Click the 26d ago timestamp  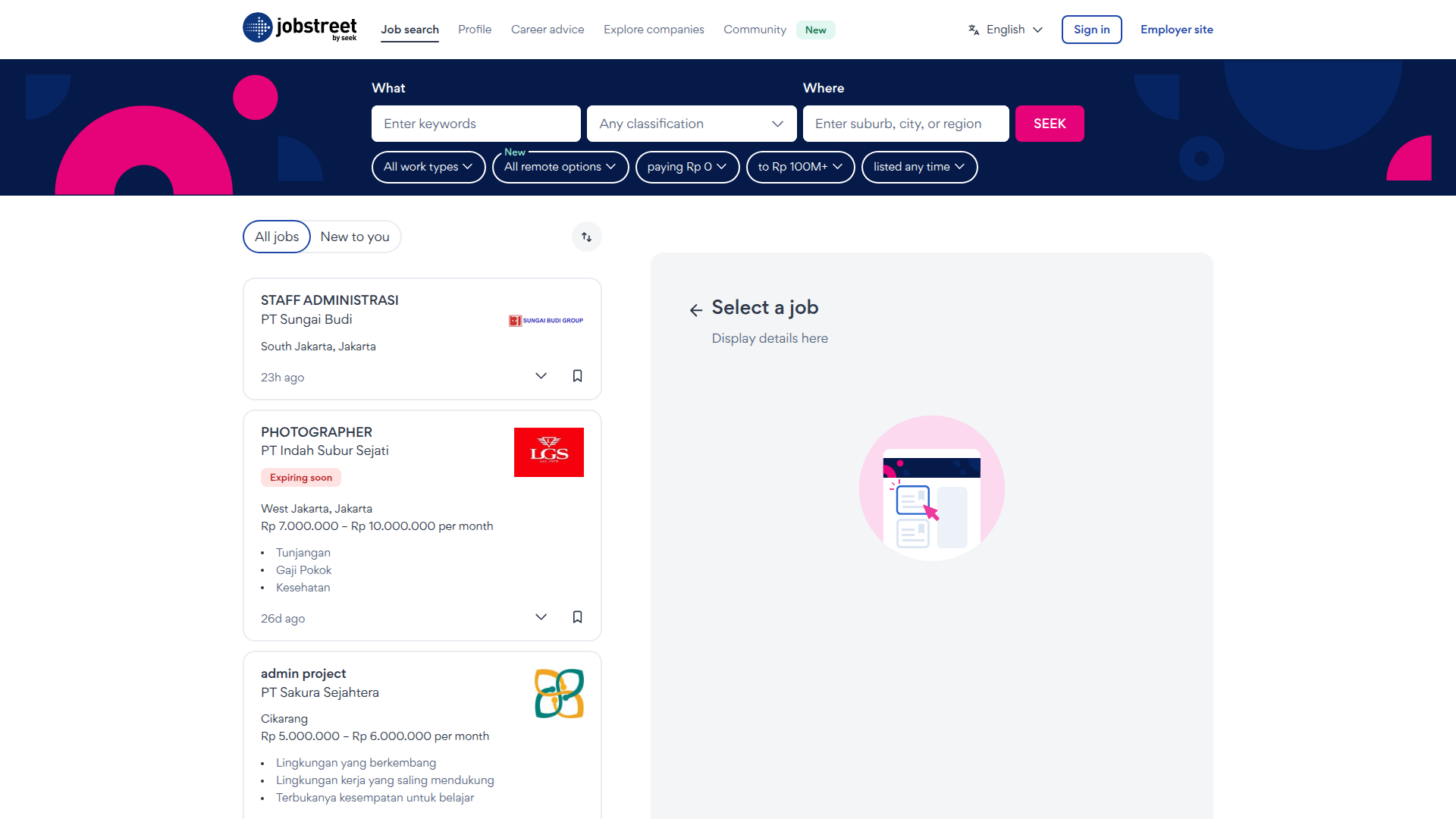pyautogui.click(x=283, y=619)
